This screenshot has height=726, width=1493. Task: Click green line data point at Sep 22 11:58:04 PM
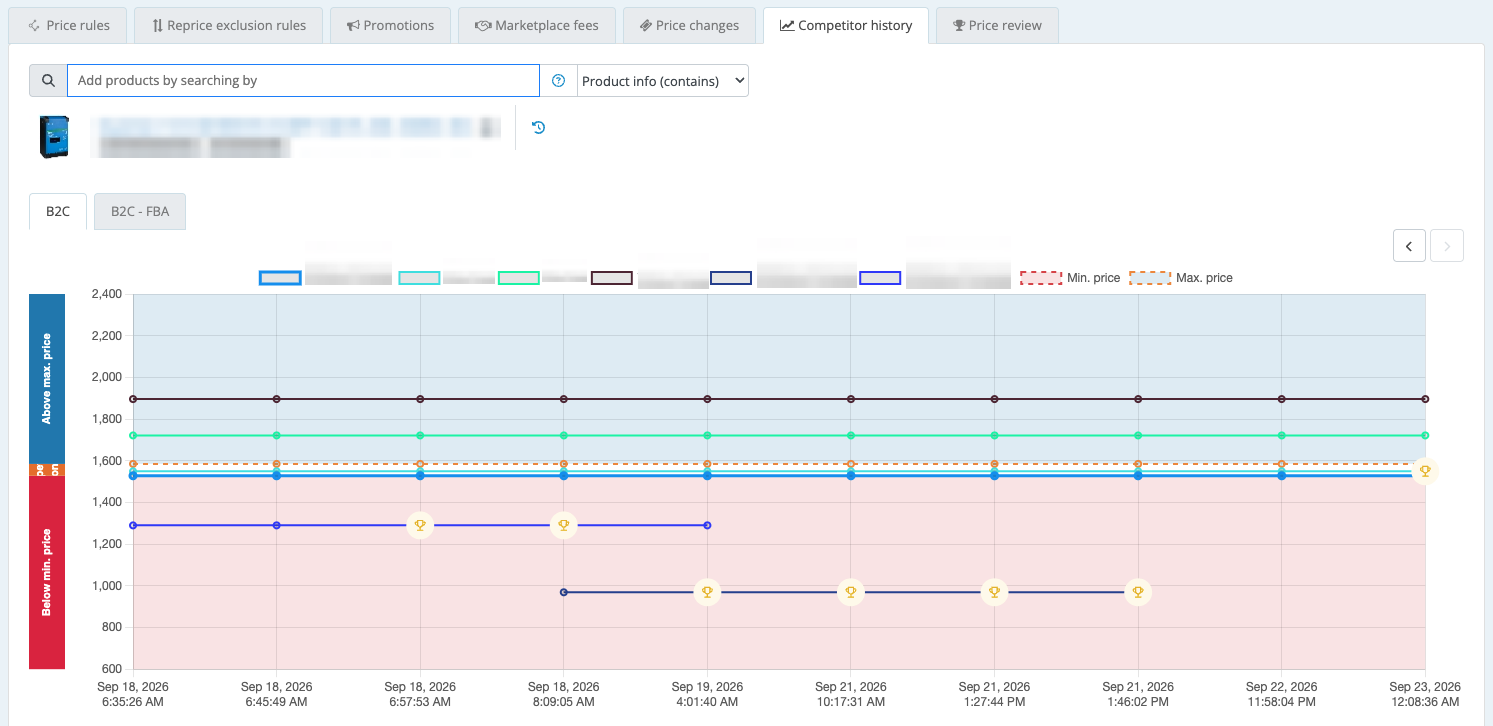click(1281, 435)
